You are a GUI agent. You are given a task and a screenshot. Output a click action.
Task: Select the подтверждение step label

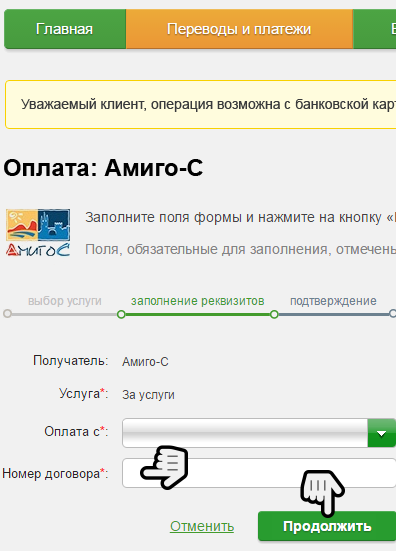(333, 301)
